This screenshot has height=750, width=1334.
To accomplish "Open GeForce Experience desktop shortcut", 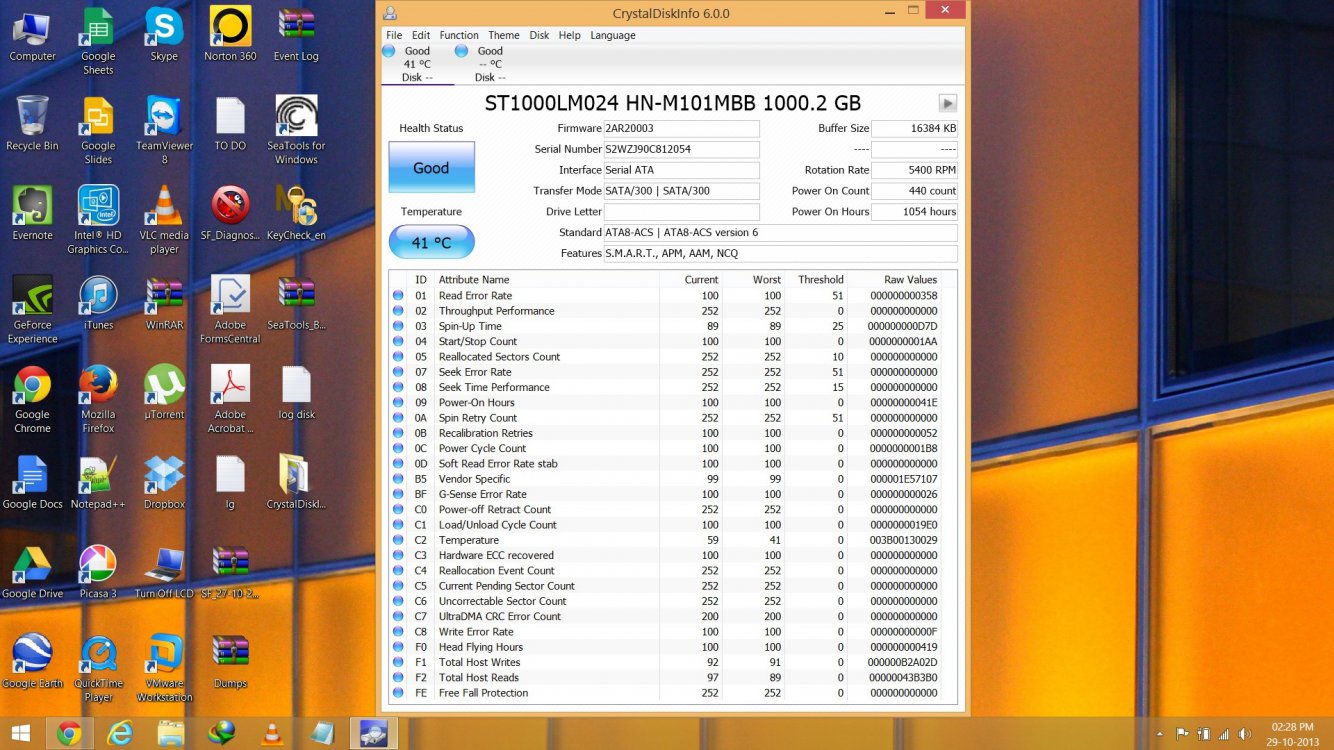I will pyautogui.click(x=32, y=310).
